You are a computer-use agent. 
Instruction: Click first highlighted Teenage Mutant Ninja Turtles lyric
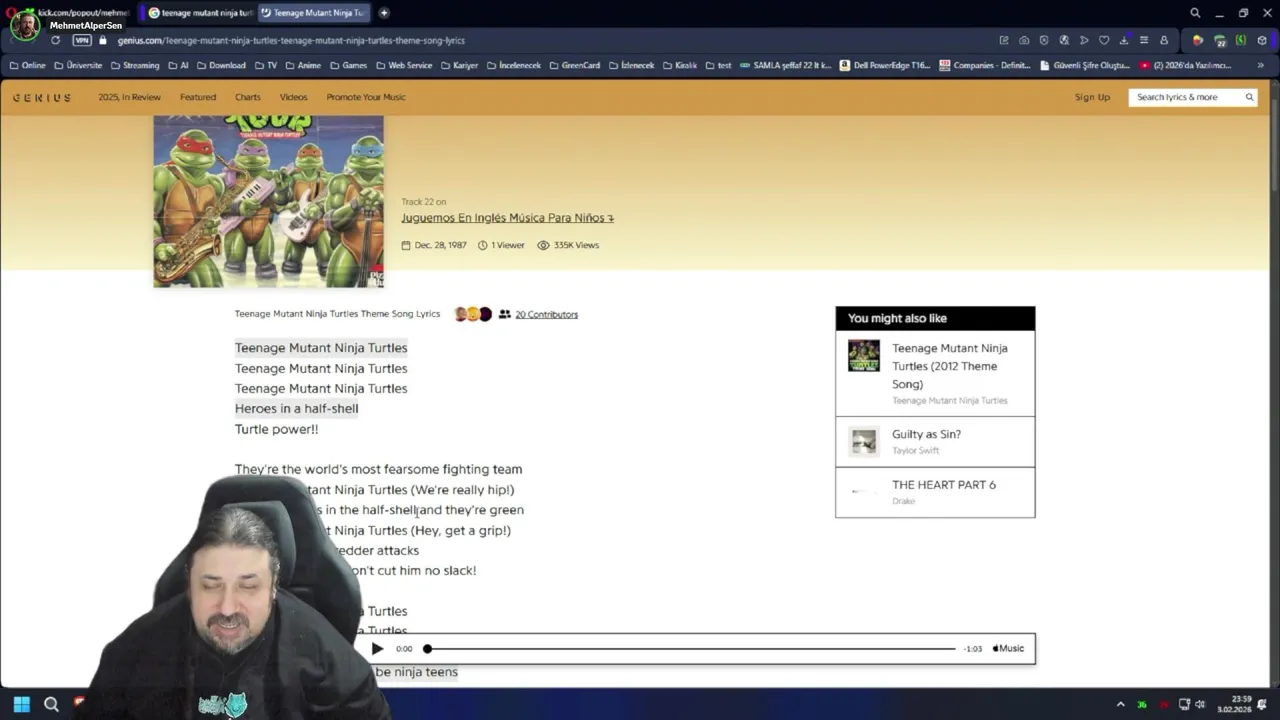click(x=321, y=347)
